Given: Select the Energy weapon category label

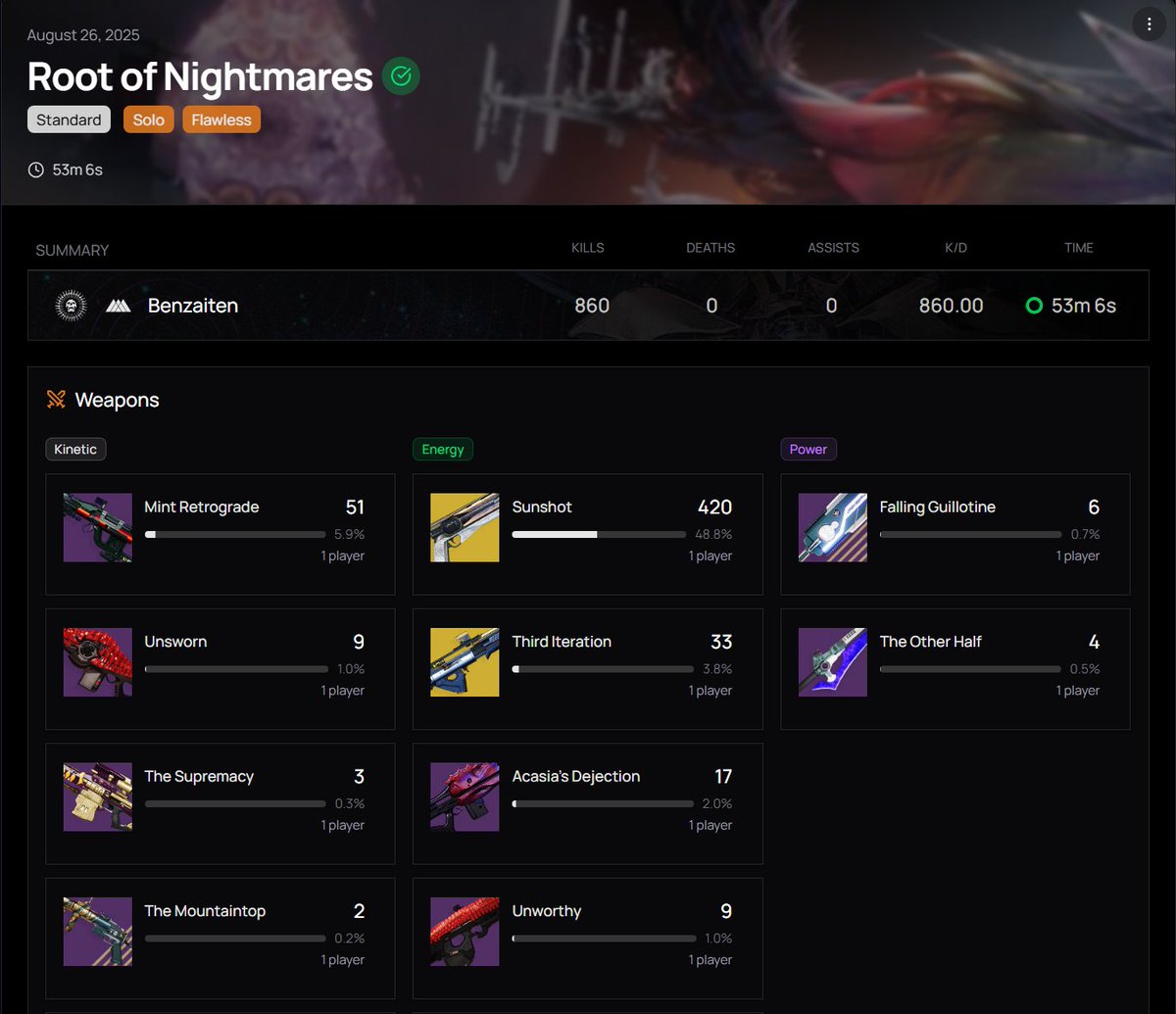Looking at the screenshot, I should 443,449.
